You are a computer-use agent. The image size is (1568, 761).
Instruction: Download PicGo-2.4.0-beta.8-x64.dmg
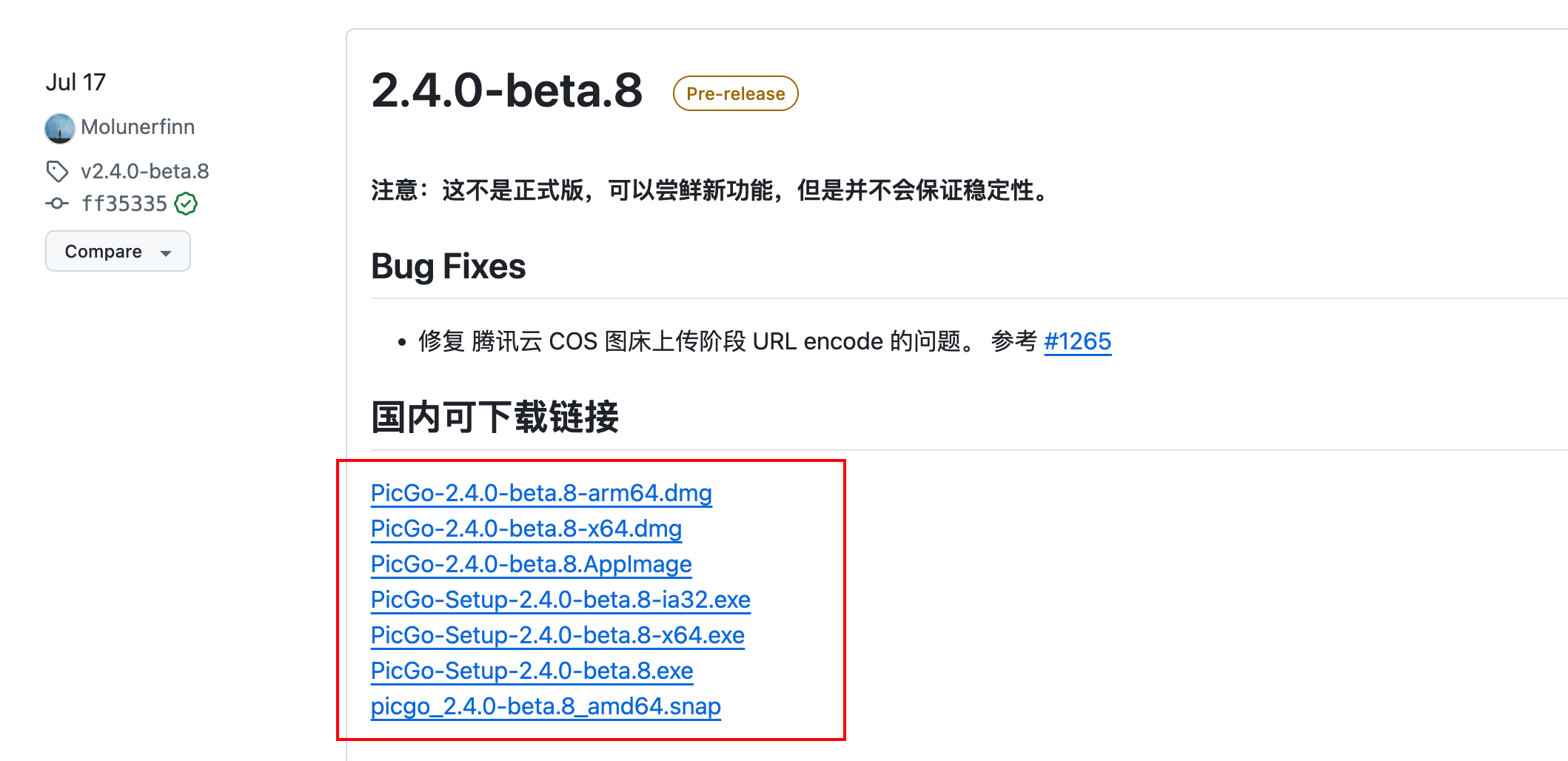pos(526,529)
